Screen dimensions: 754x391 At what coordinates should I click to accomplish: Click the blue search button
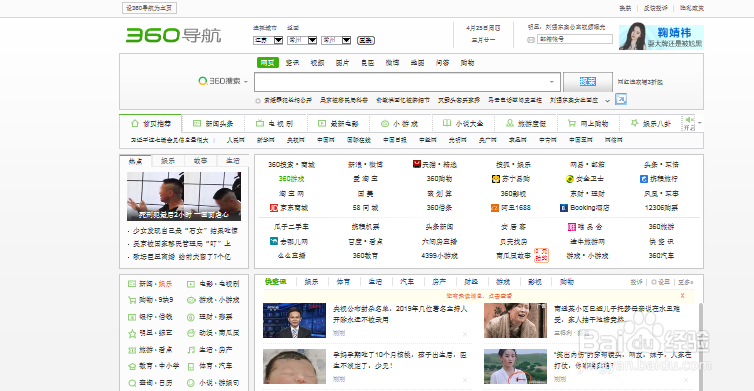[x=588, y=82]
